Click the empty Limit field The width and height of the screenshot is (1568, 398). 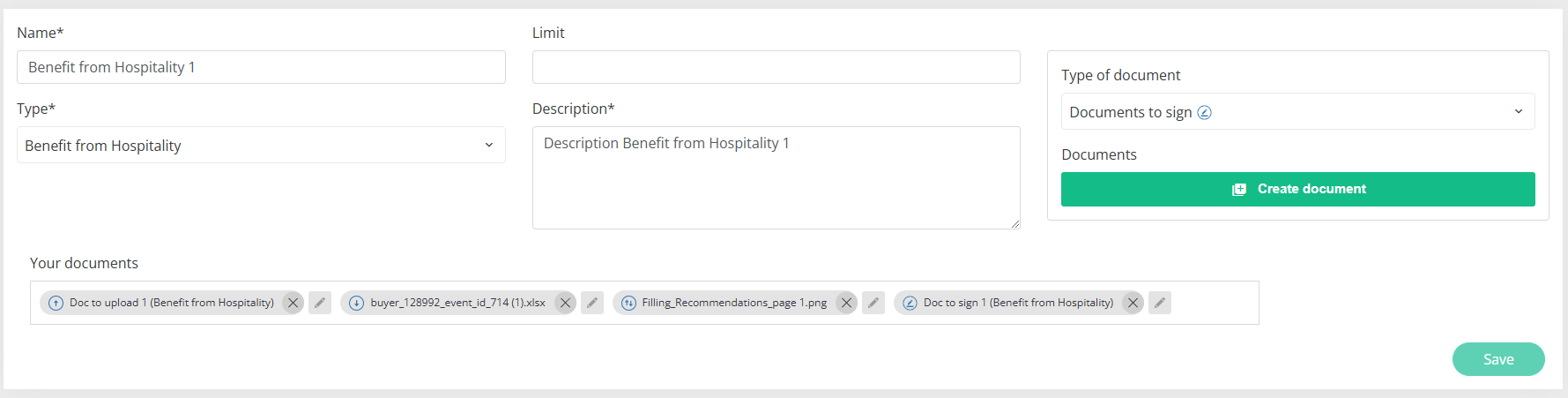pos(776,67)
